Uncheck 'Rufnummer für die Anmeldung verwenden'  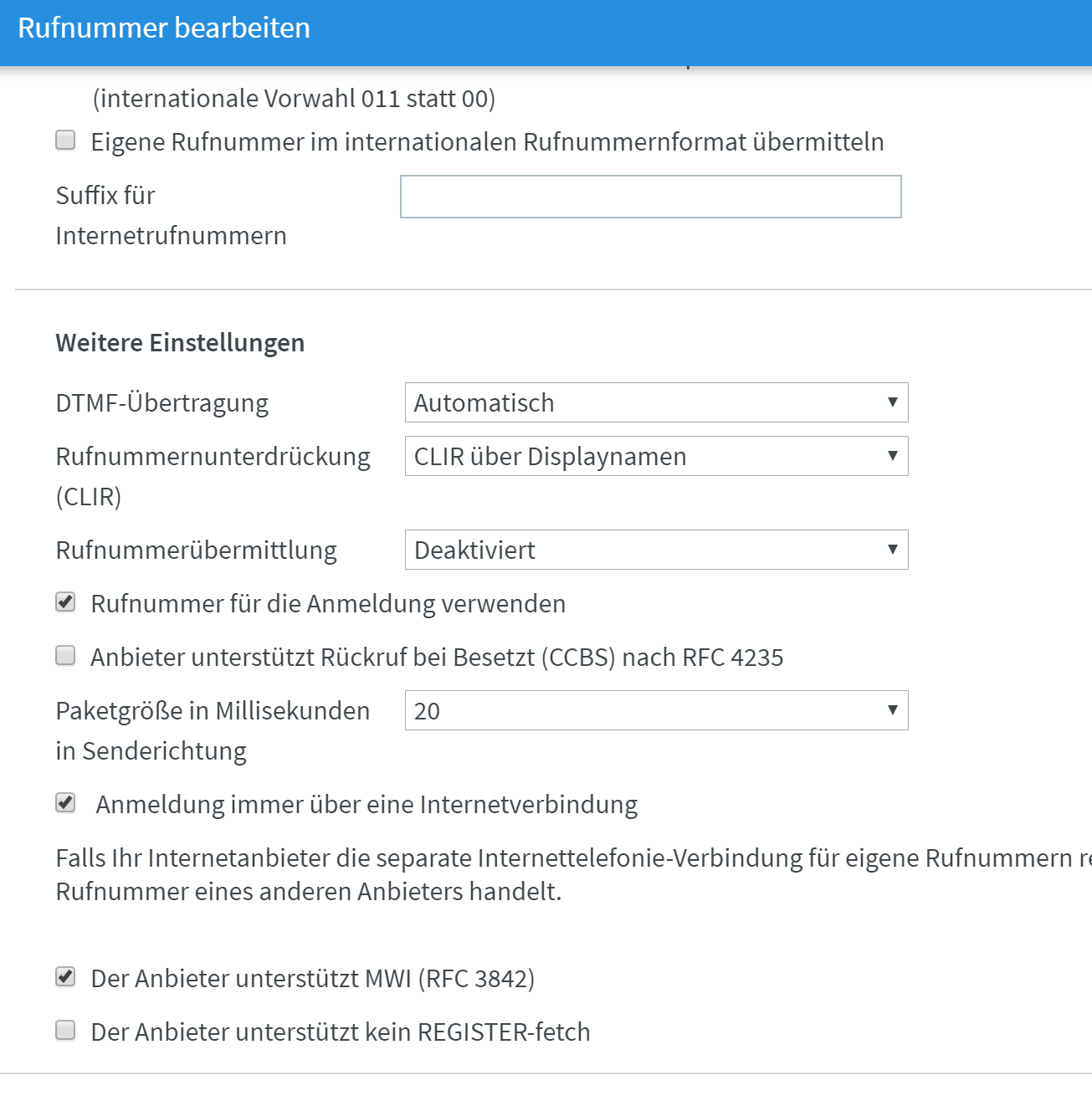point(65,602)
